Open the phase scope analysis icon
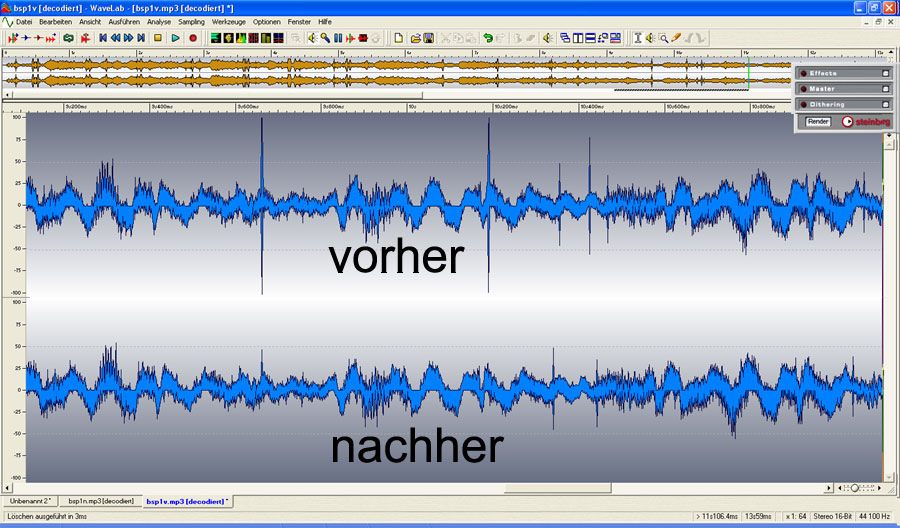The height and width of the screenshot is (528, 900). [228, 38]
